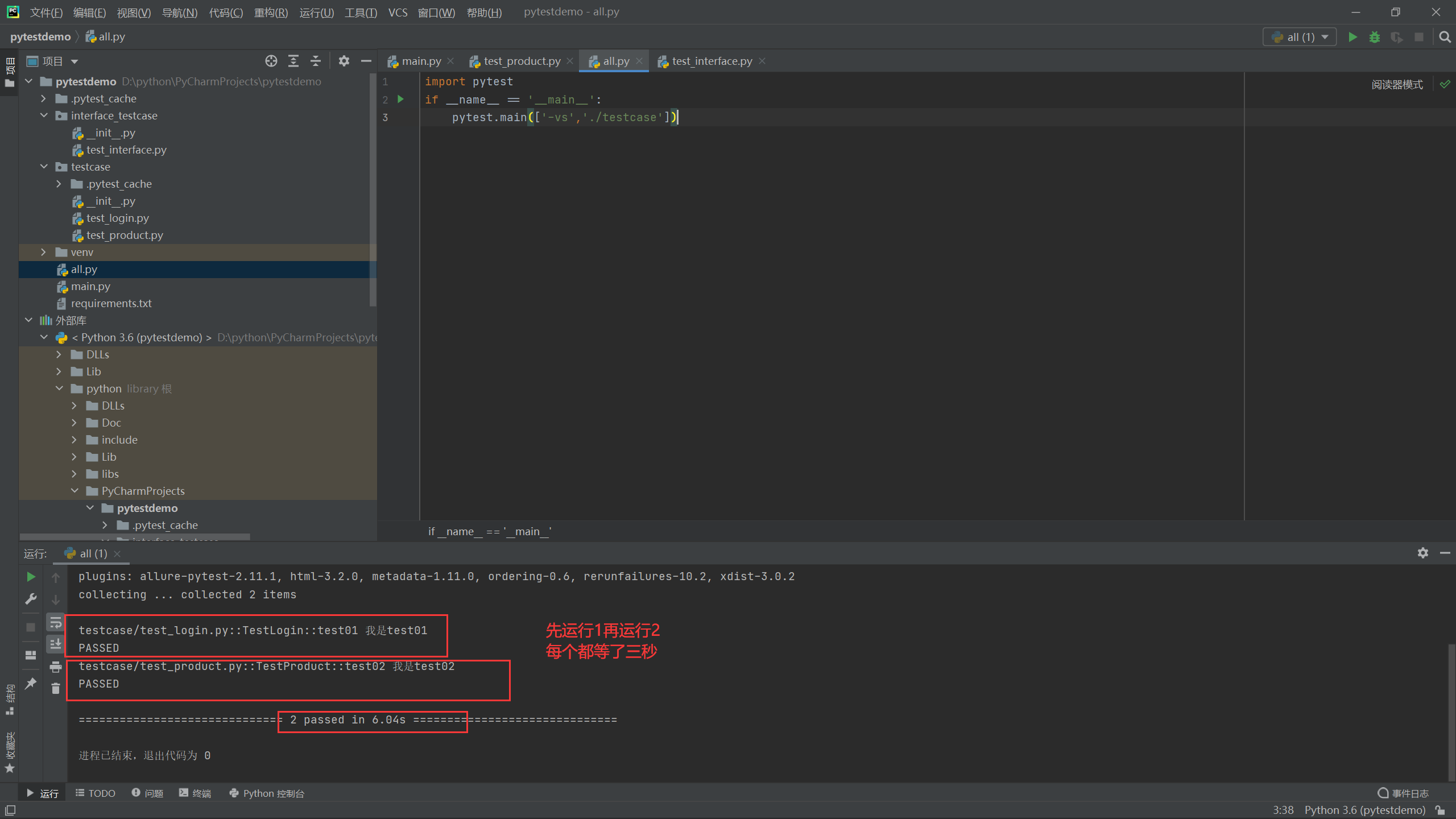Switch to test_product.py editor tab
The image size is (1456, 819).
click(522, 61)
